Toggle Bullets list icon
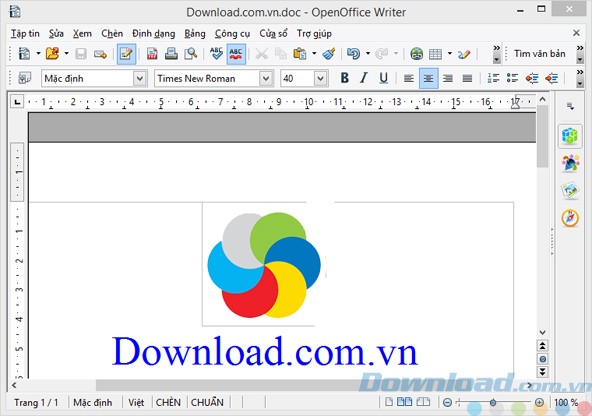 point(512,78)
